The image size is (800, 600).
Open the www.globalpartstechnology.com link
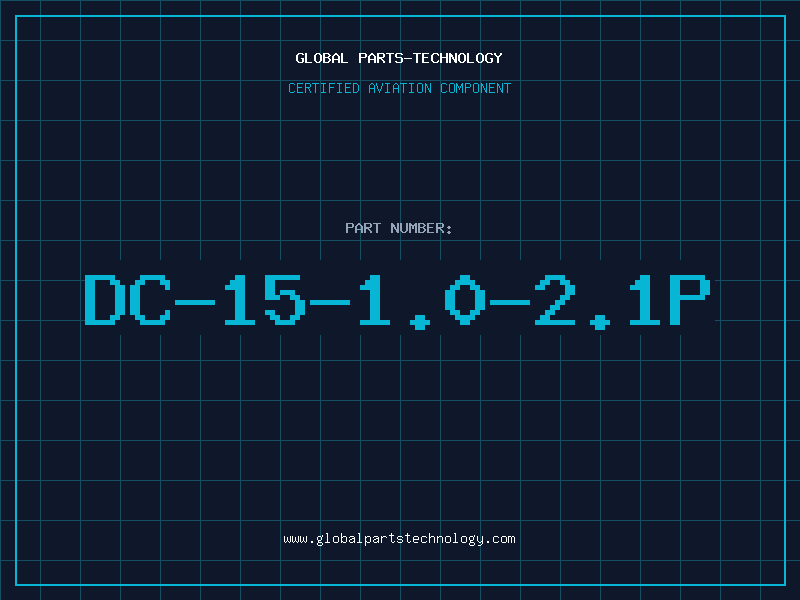click(x=399, y=539)
